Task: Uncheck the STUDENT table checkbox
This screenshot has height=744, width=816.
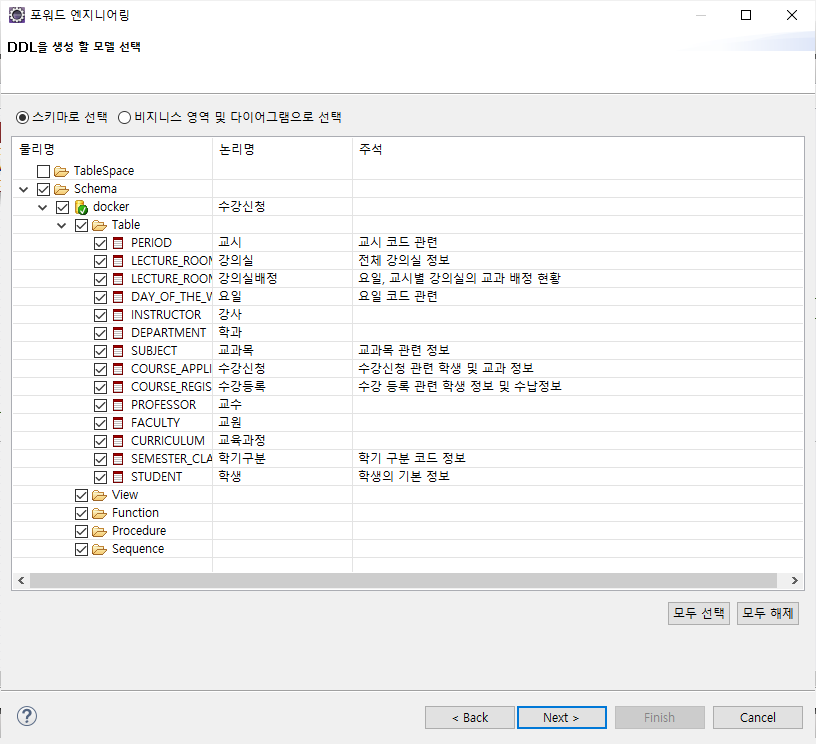Action: point(100,477)
